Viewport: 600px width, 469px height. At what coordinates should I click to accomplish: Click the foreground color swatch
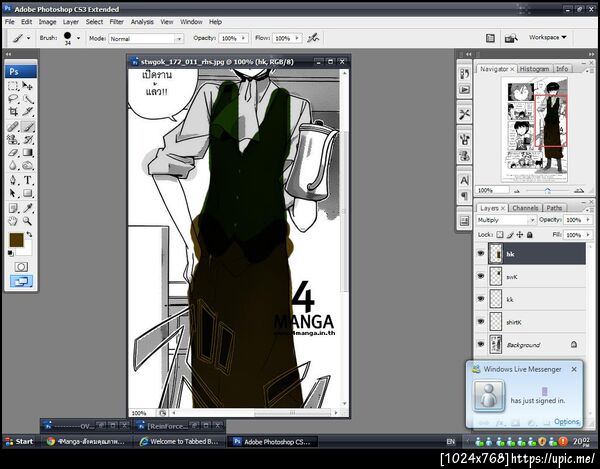coord(16,240)
